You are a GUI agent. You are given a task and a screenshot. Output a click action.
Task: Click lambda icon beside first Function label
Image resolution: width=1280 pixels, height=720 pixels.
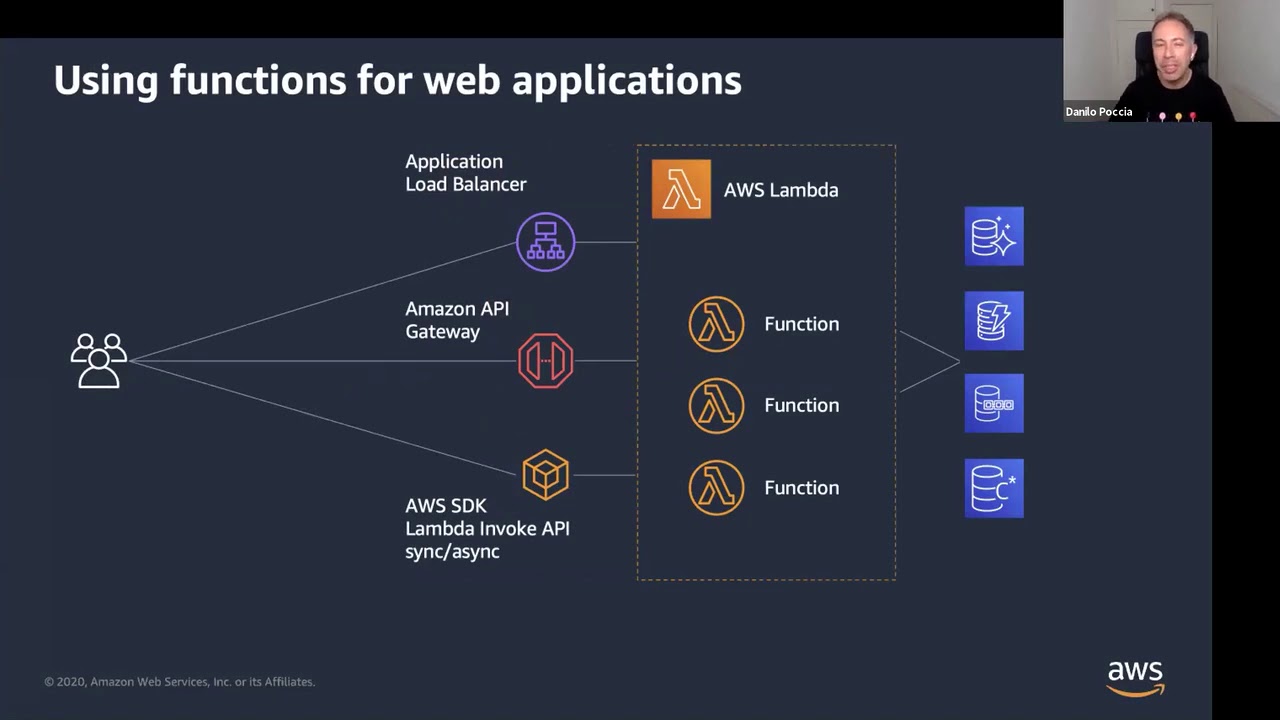[716, 324]
